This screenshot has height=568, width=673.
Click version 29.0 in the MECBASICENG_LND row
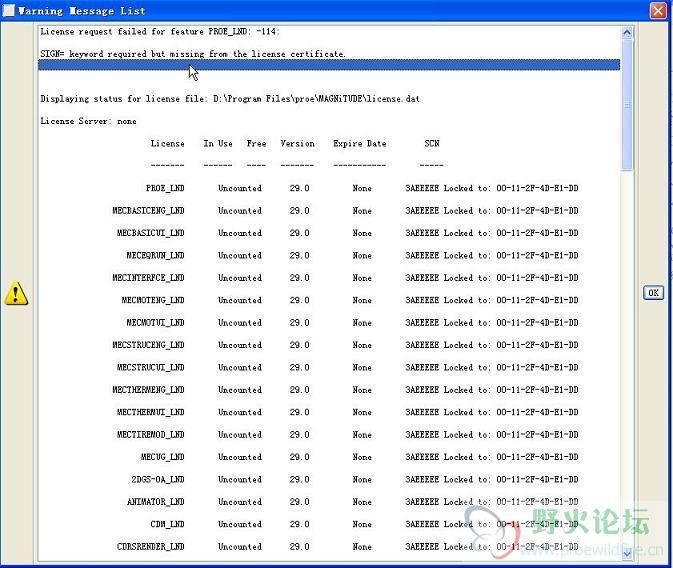(x=299, y=210)
